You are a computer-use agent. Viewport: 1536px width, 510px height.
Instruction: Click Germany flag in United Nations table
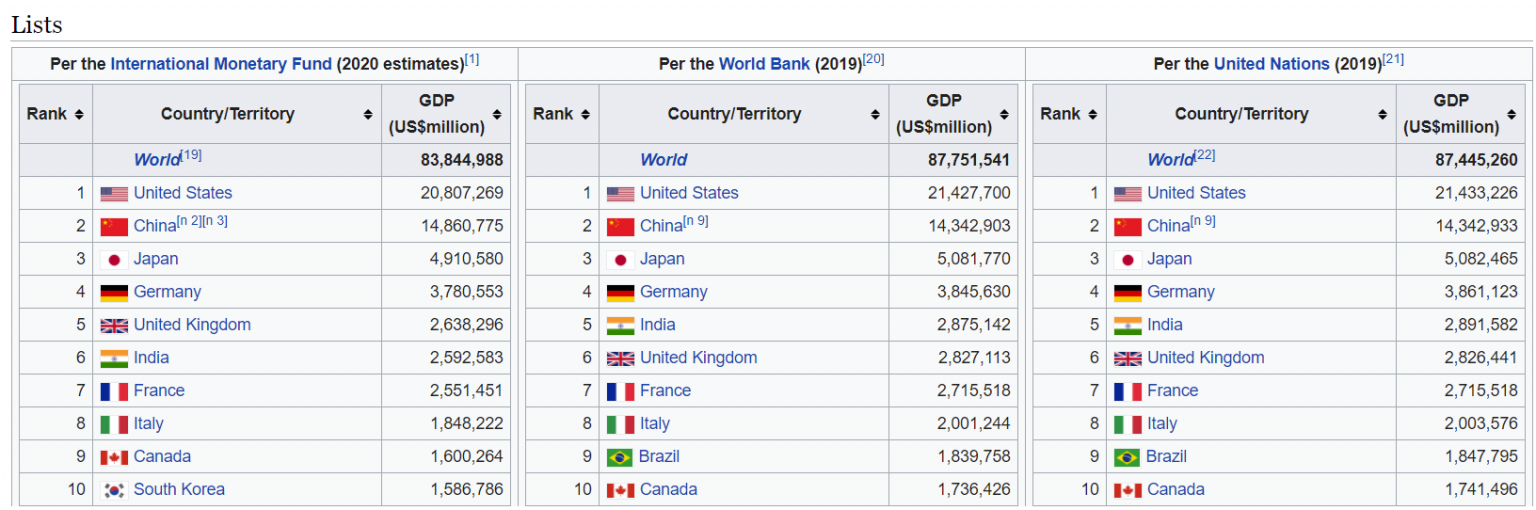click(1127, 292)
